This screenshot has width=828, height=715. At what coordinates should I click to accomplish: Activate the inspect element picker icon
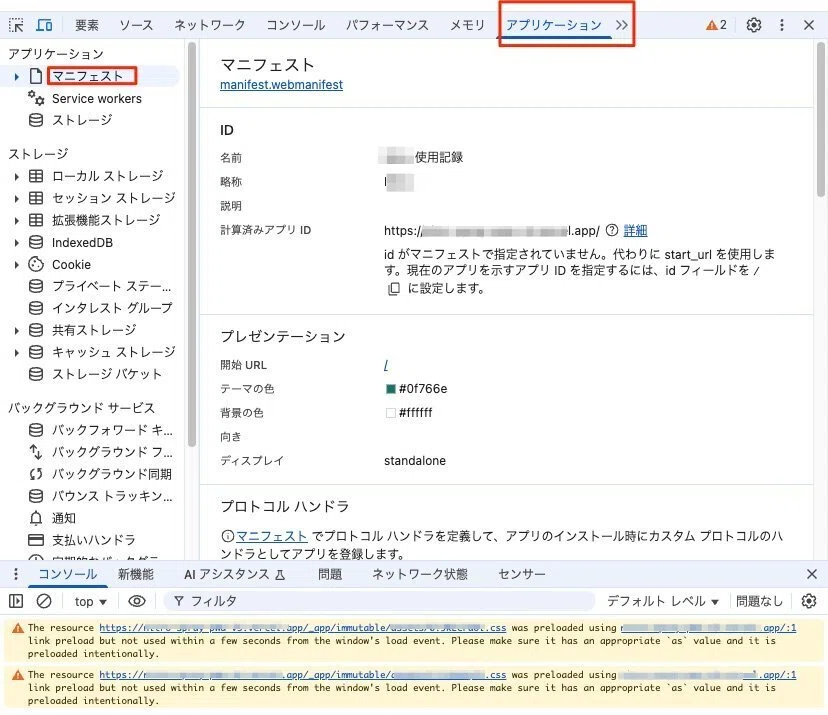(x=16, y=25)
